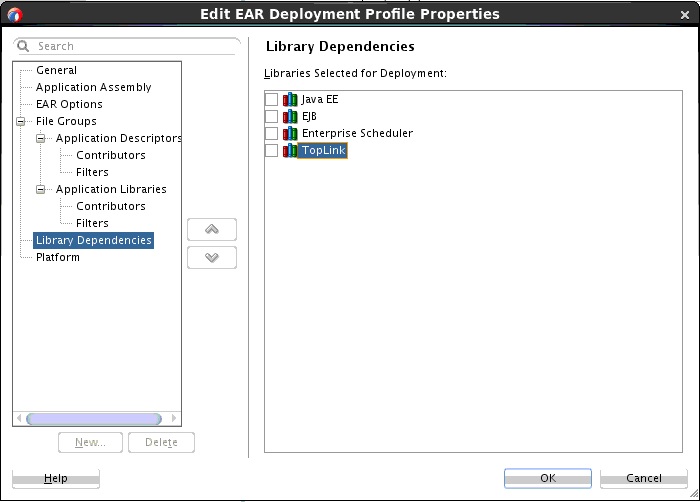
Task: Move selected library down with arrow button
Action: click(212, 257)
